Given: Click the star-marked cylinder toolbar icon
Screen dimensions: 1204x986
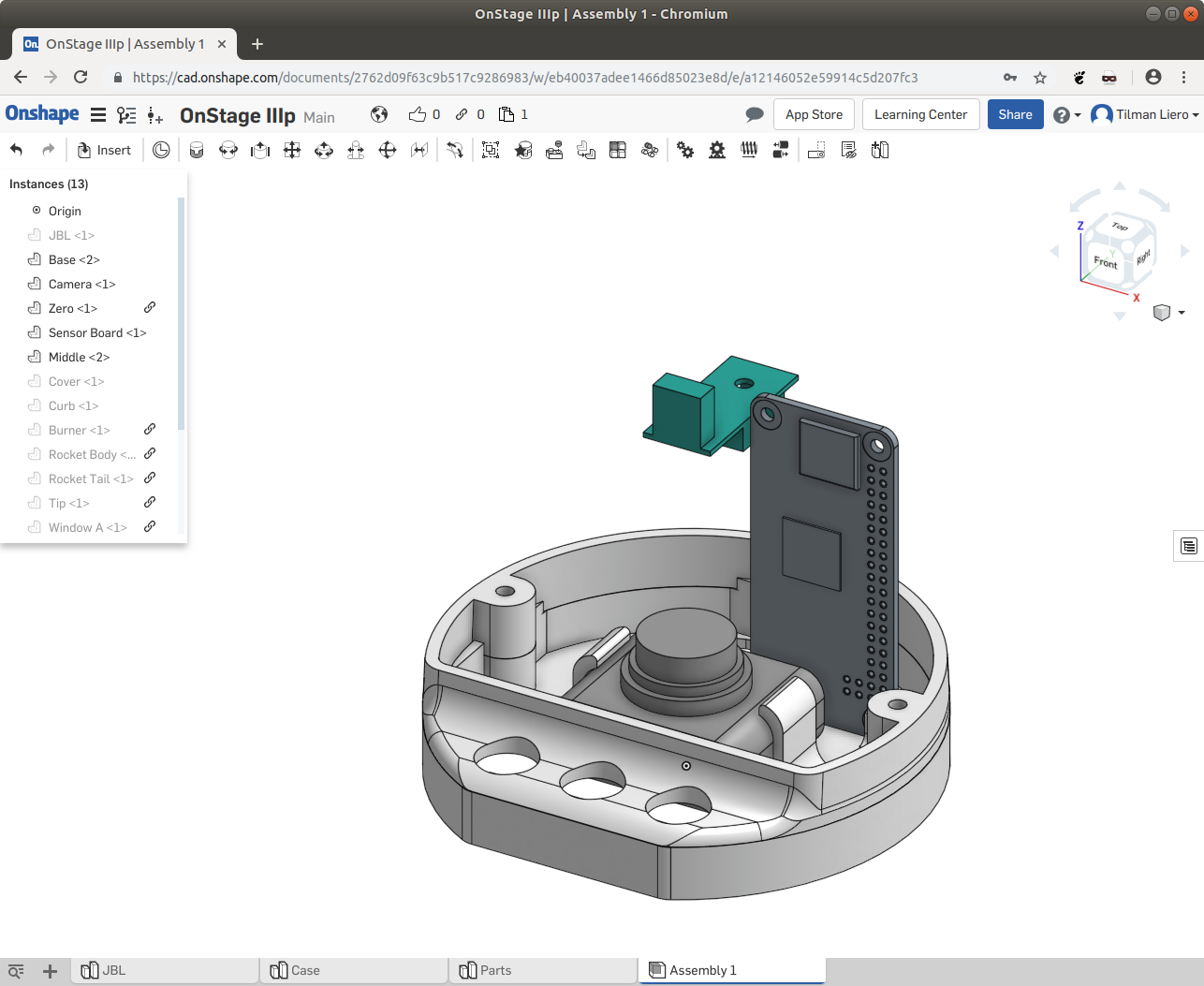Looking at the screenshot, I should [523, 150].
